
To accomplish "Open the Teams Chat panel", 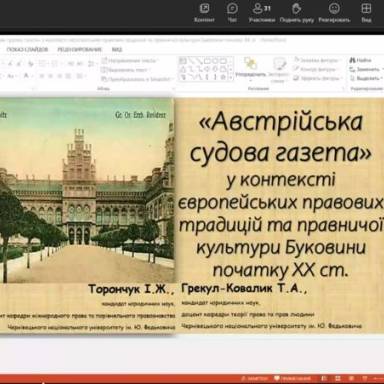I will (x=232, y=12).
